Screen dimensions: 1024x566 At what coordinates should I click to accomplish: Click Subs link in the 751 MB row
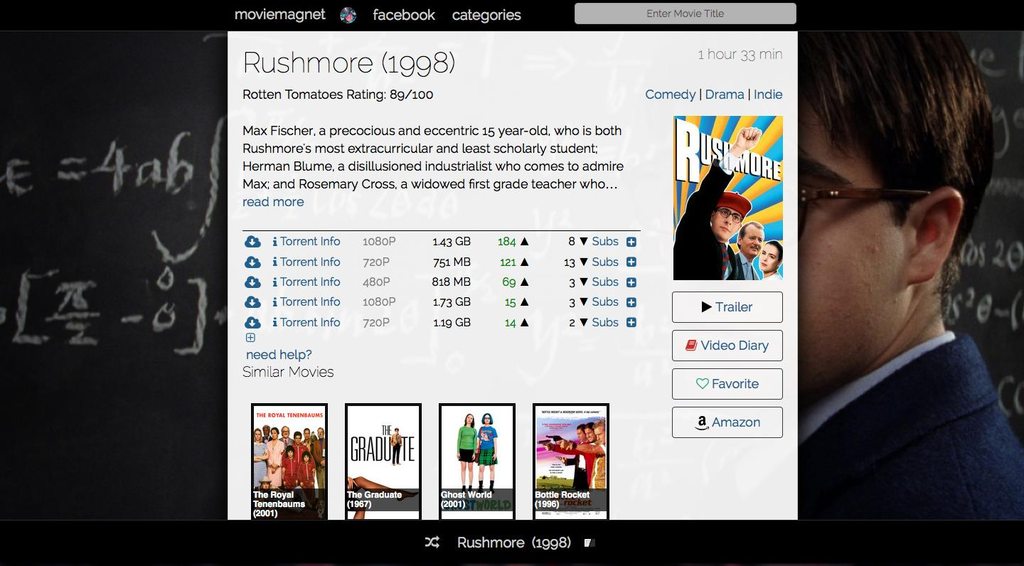pos(605,262)
